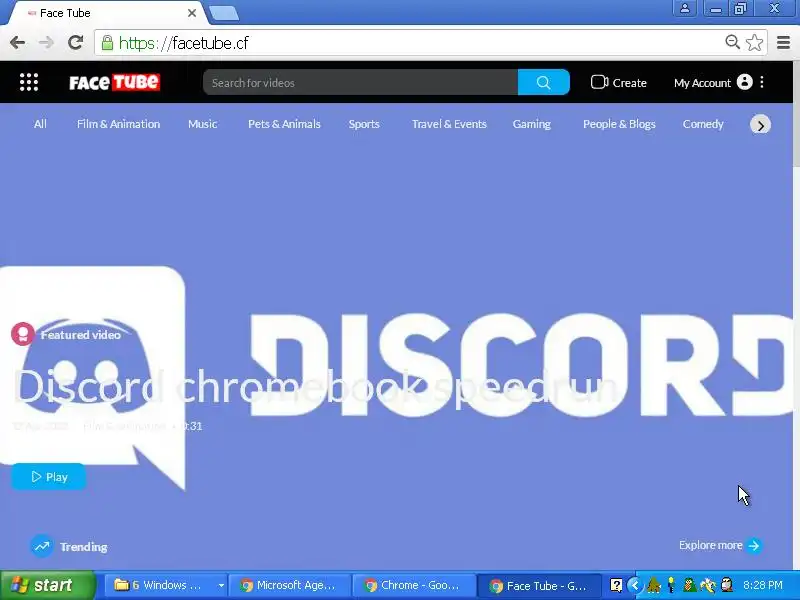Reload the page
800x600 pixels.
tap(76, 42)
